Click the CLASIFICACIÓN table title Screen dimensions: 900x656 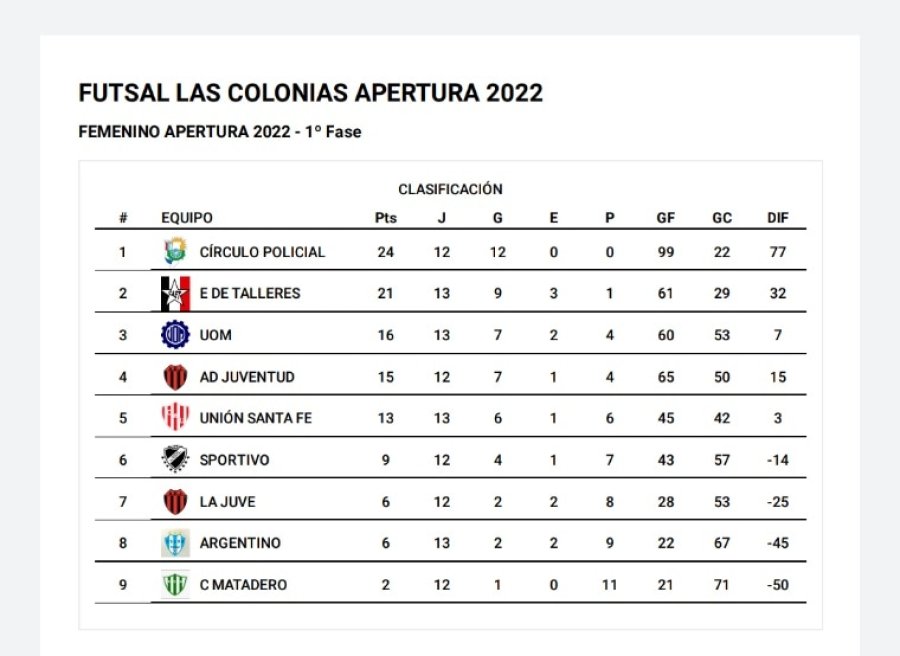450,189
